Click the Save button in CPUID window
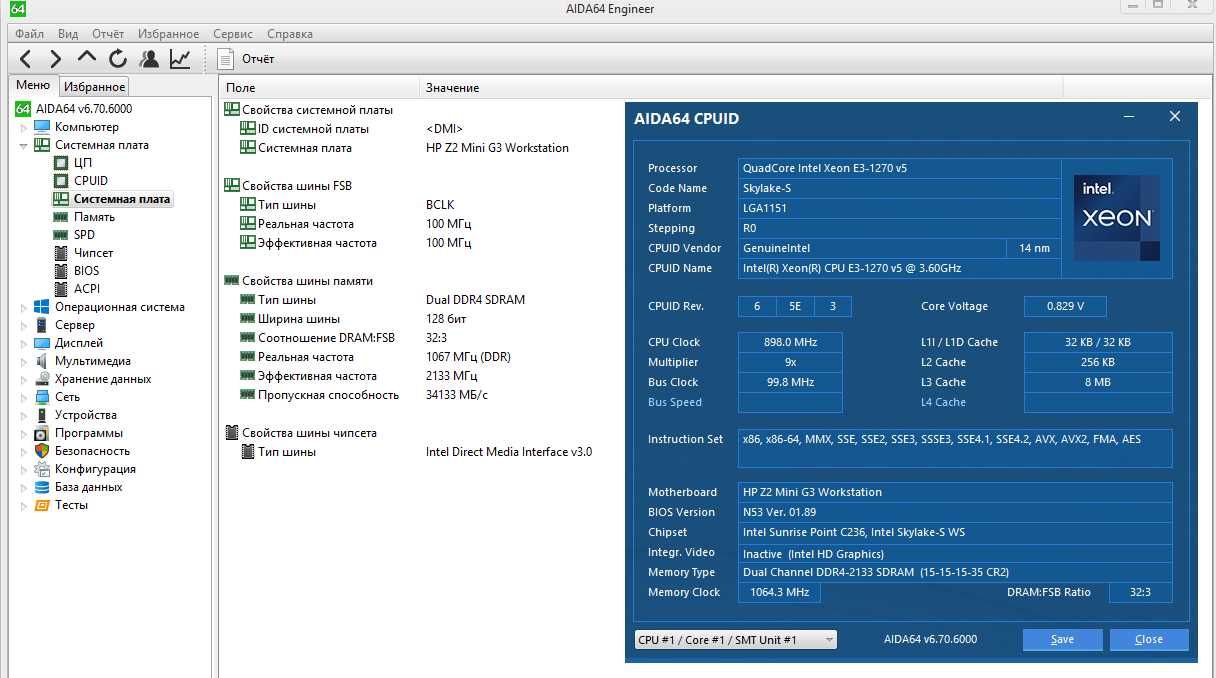This screenshot has height=678, width=1216. tap(1062, 639)
